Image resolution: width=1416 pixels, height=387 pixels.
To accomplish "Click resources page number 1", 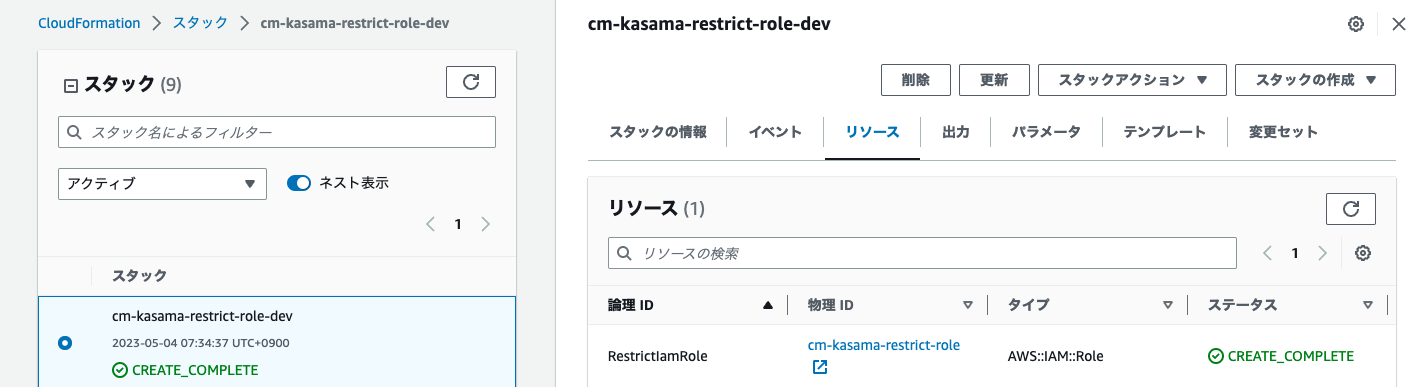I will coord(1295,253).
